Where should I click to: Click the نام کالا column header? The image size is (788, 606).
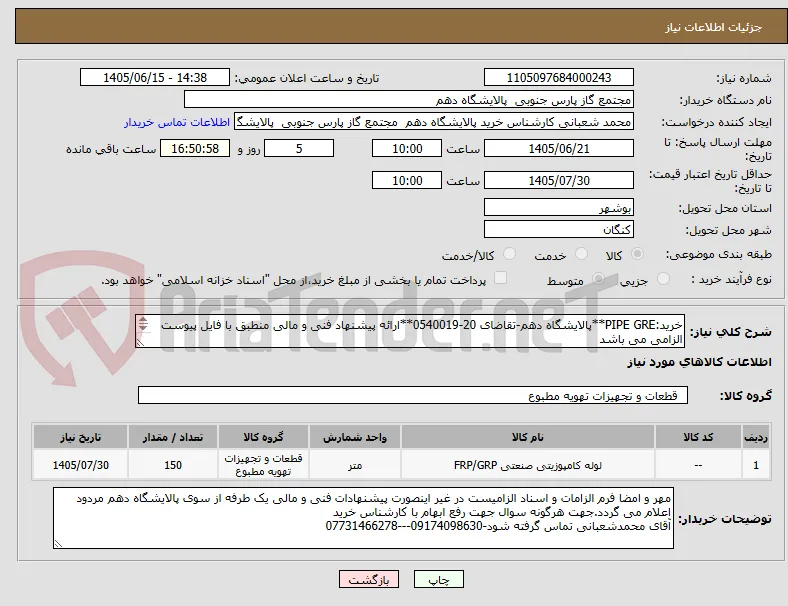(528, 437)
